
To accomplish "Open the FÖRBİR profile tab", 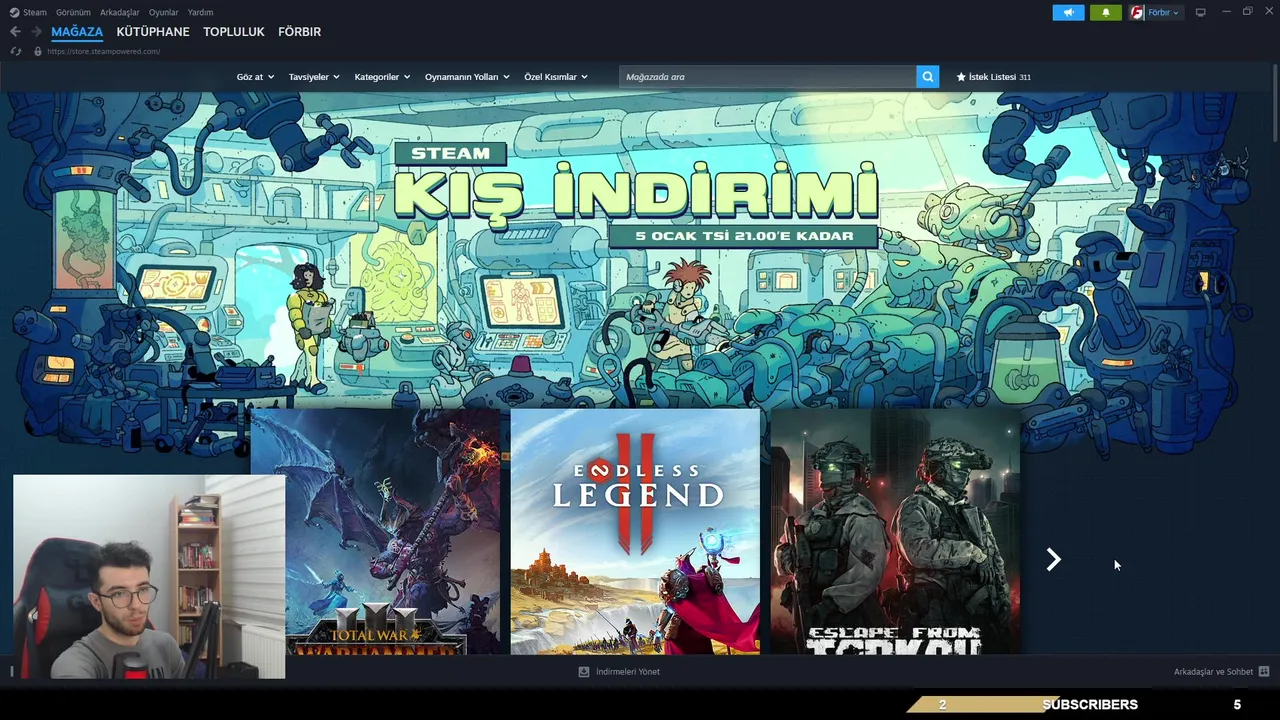I will pos(299,32).
